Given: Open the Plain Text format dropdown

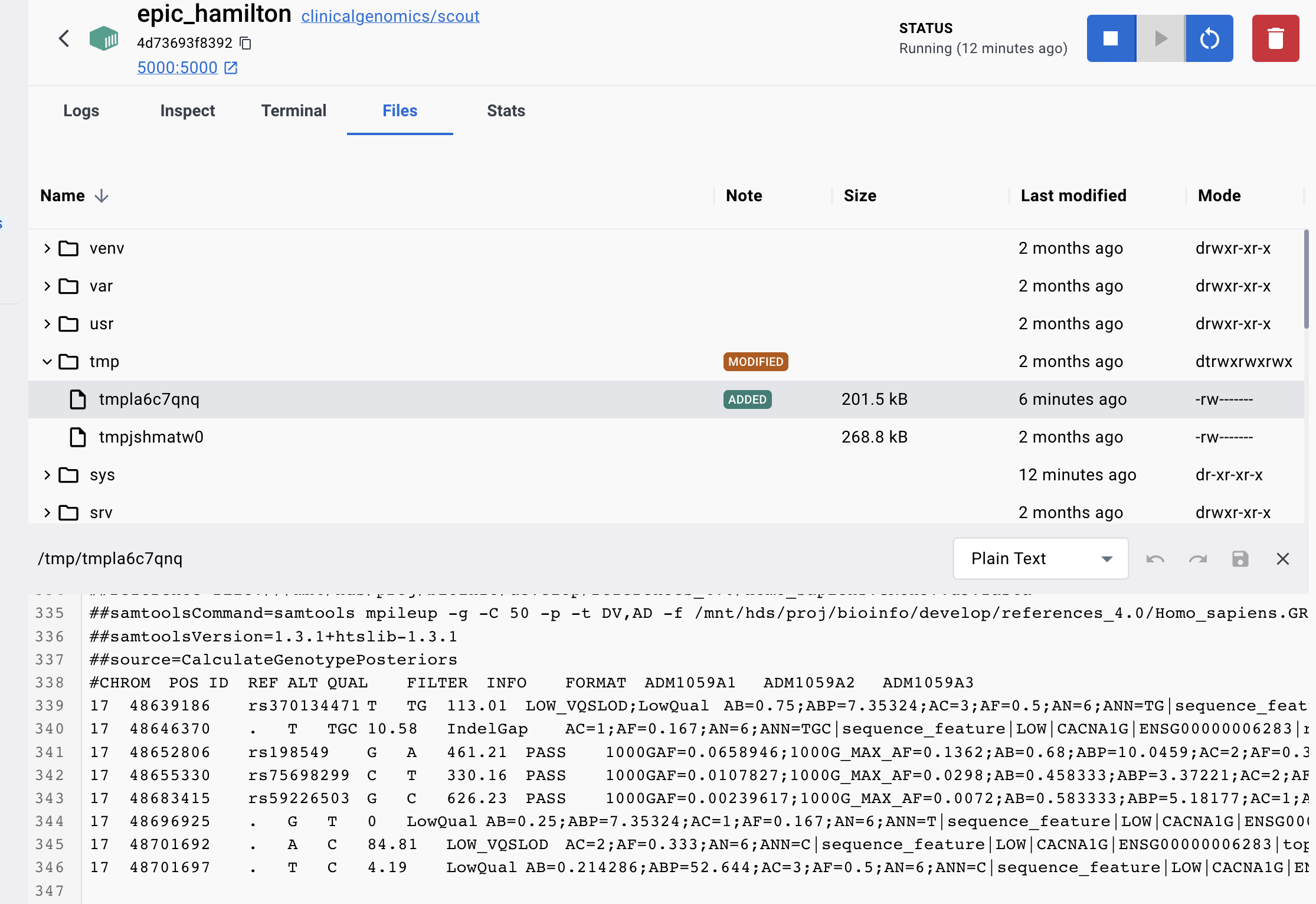Looking at the screenshot, I should click(x=1040, y=558).
